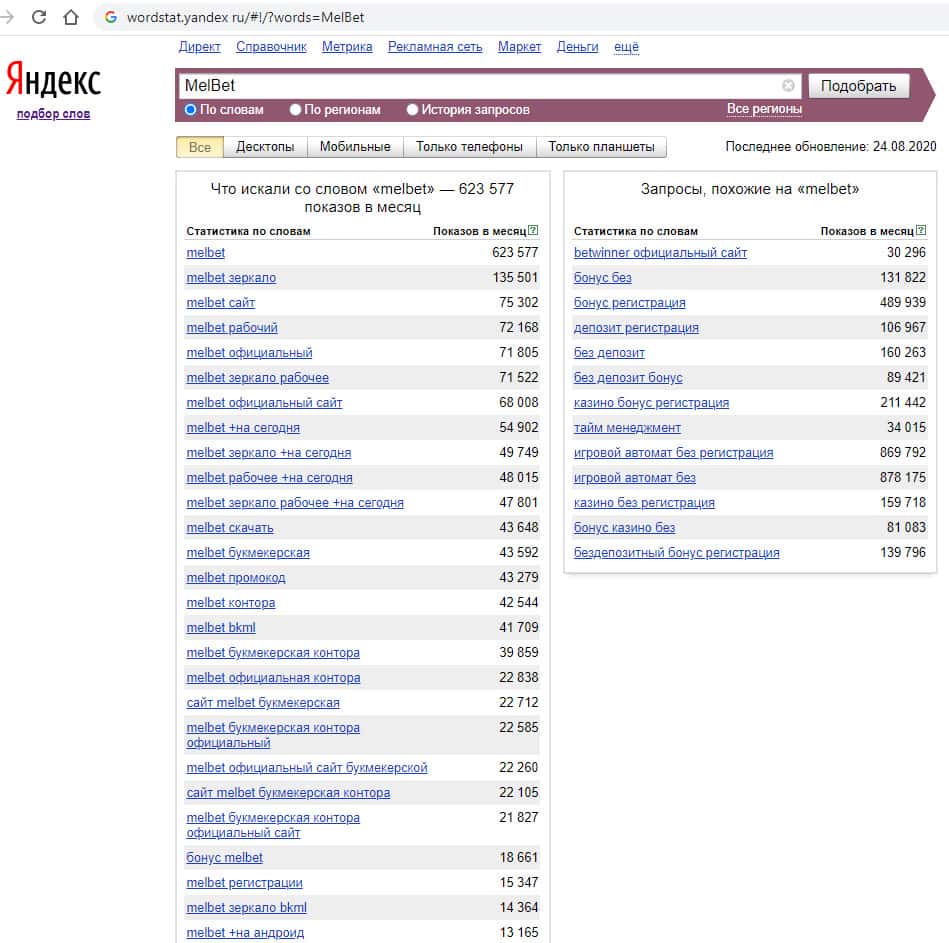Click help icon in left table header
949x943 pixels.
[x=533, y=231]
